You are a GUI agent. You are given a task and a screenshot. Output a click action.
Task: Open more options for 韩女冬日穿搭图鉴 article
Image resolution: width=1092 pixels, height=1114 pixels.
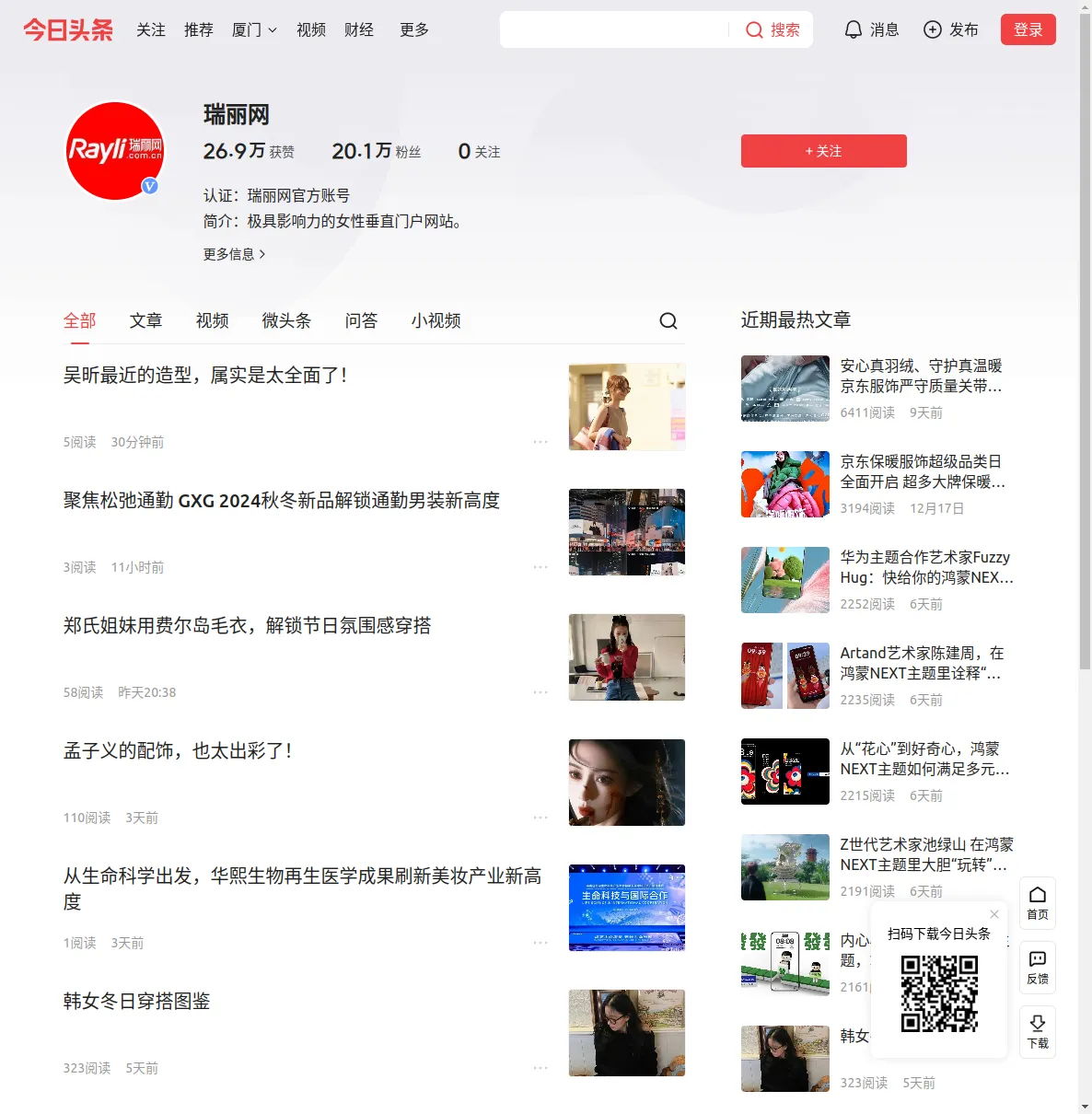pyautogui.click(x=540, y=1068)
